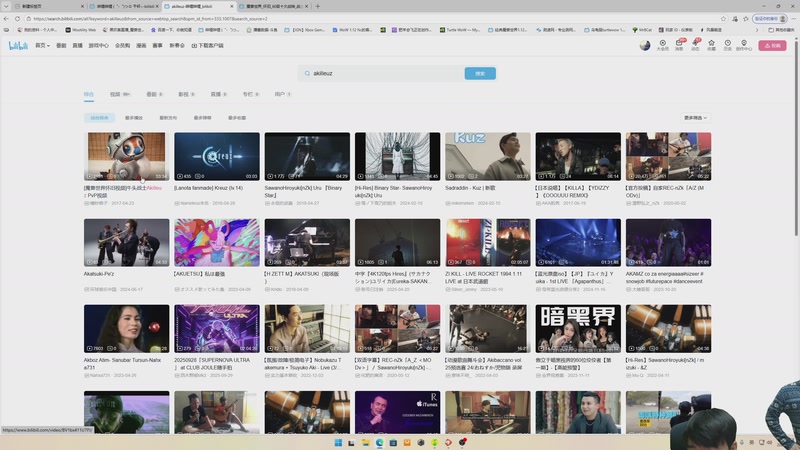Image resolution: width=800 pixels, height=450 pixels.
Task: Open 漫画 in the top navigation
Action: click(141, 45)
